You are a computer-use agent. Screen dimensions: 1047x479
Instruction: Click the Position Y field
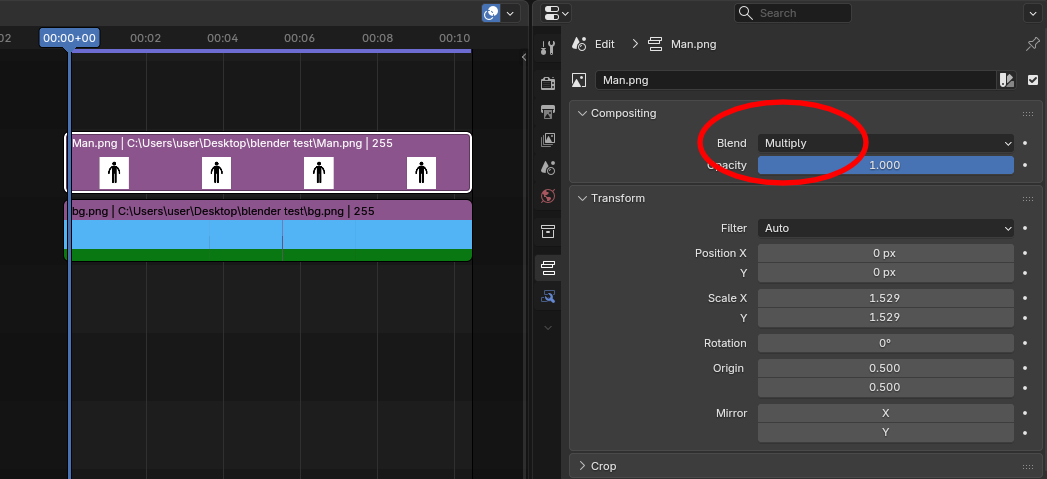click(x=885, y=273)
